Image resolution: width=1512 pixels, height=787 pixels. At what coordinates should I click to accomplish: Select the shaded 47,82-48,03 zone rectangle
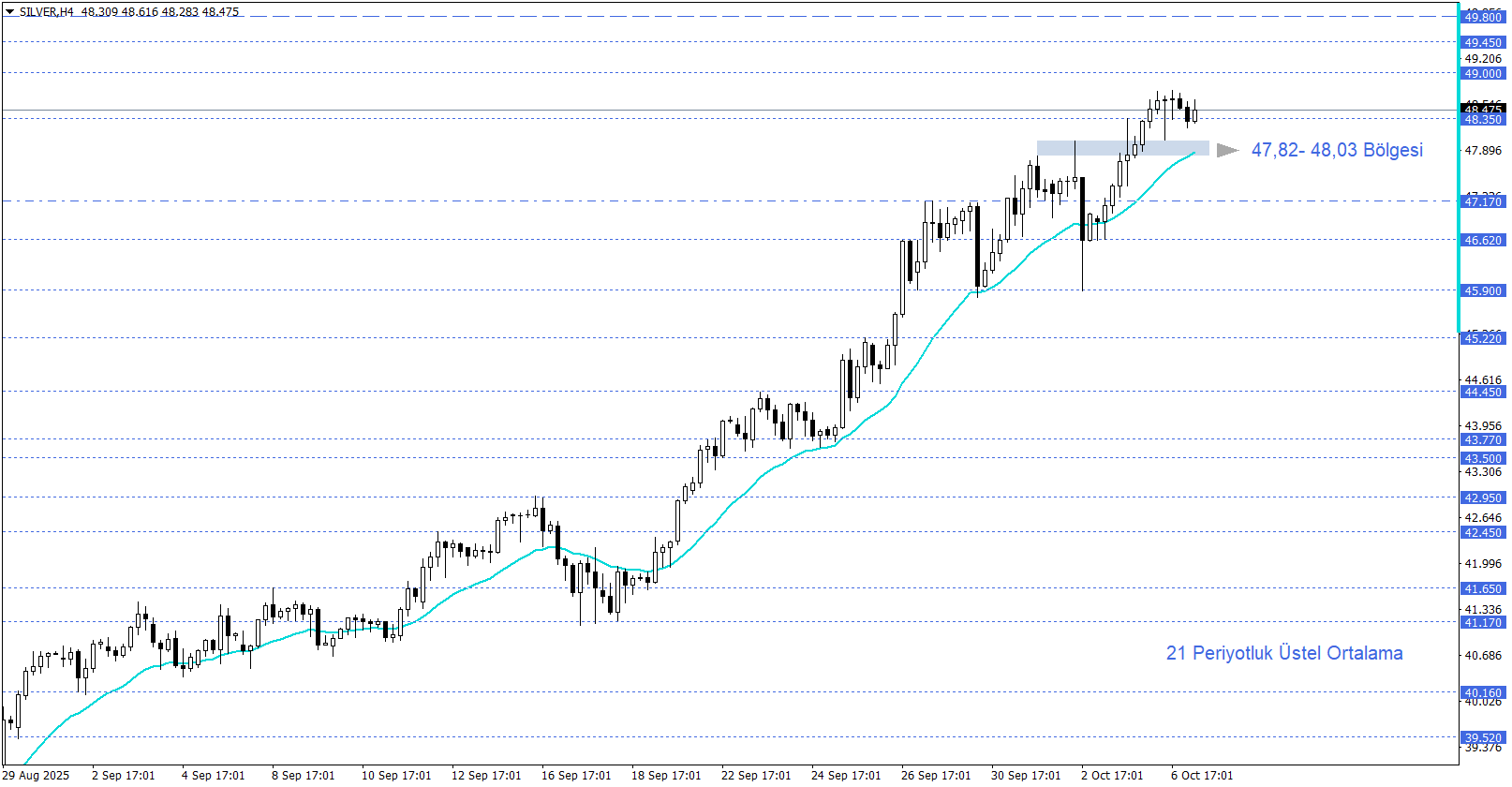pyautogui.click(x=1122, y=148)
